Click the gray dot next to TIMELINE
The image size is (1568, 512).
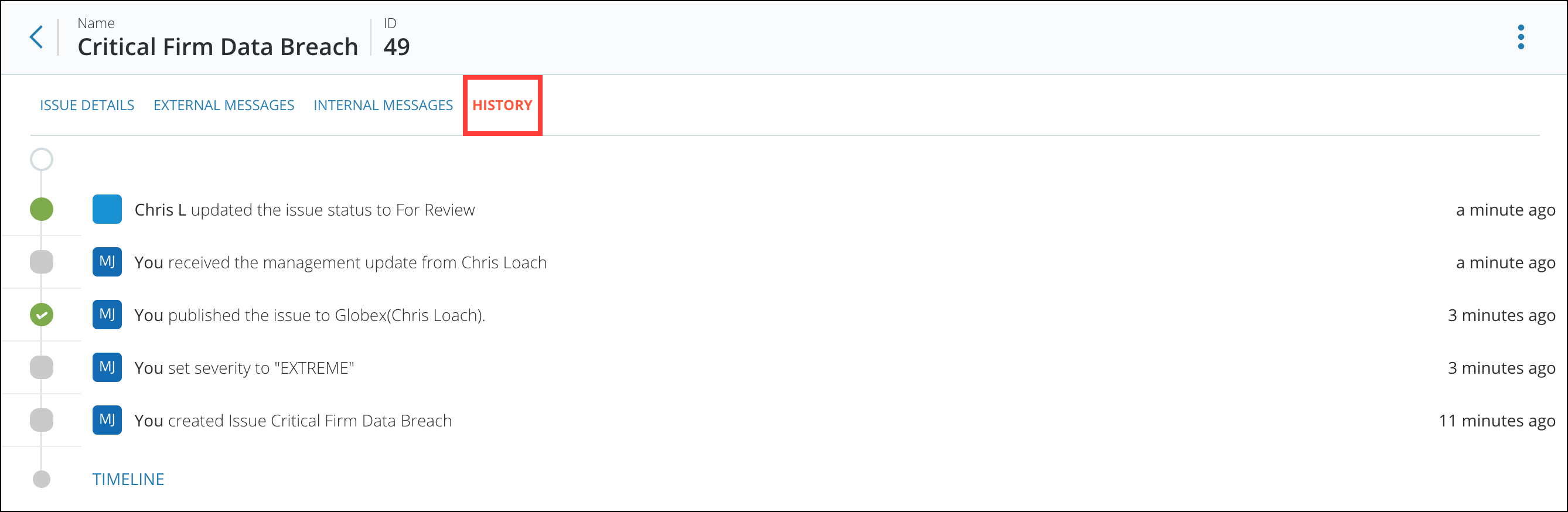[42, 479]
